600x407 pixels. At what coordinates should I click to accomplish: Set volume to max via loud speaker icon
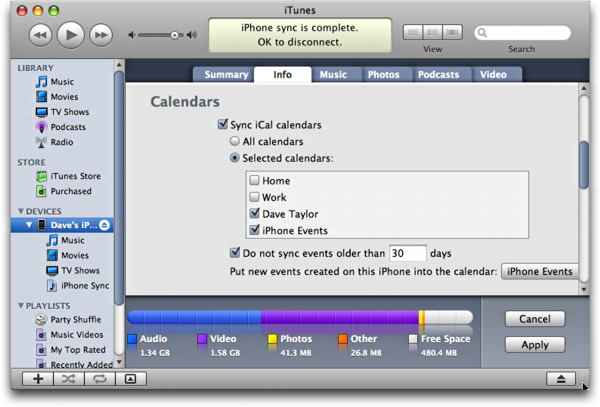[x=192, y=35]
